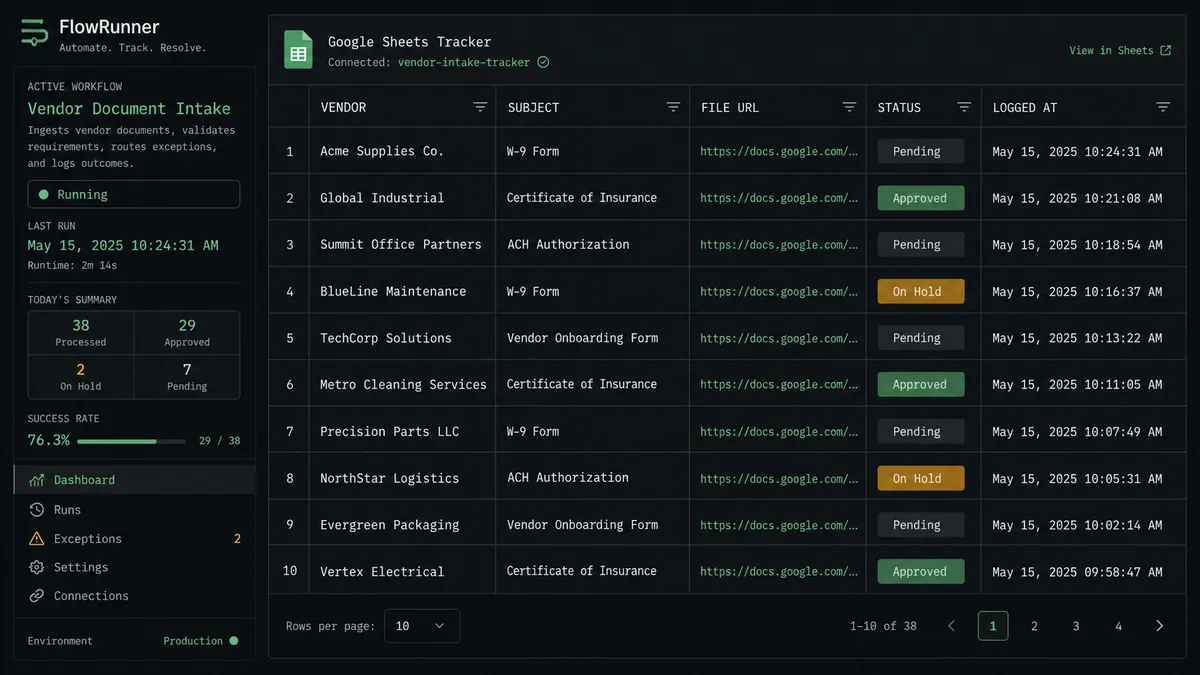Go to the next page arrow

tap(1159, 626)
